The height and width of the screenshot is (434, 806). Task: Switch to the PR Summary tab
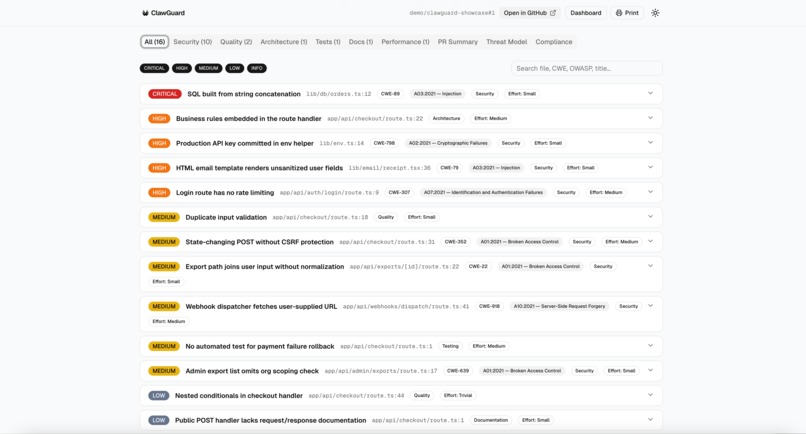(x=457, y=42)
